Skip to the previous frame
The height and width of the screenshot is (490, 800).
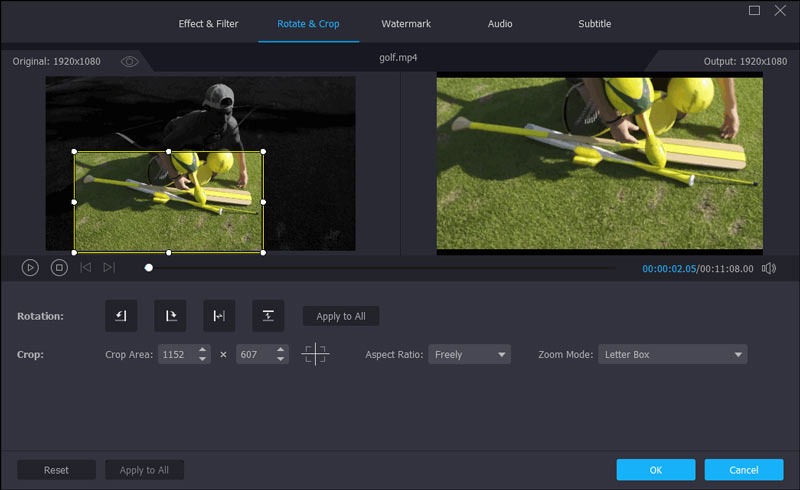(x=86, y=267)
